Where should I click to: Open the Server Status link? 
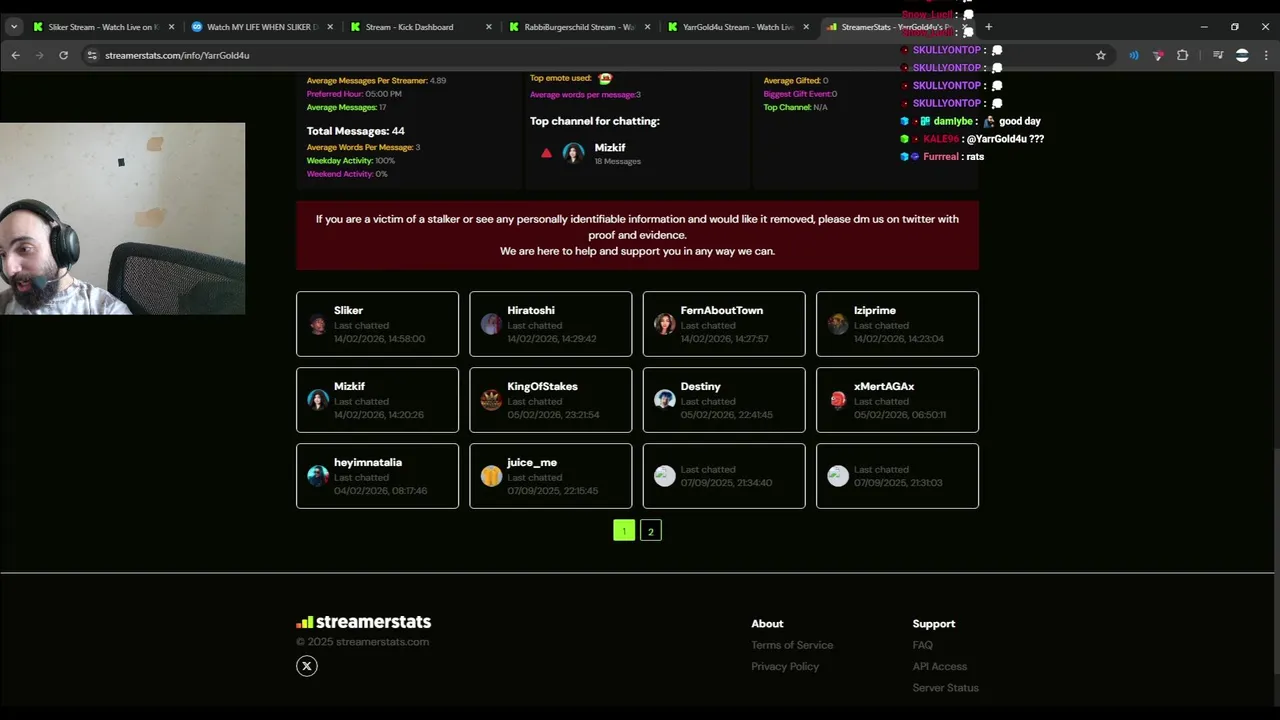click(945, 688)
